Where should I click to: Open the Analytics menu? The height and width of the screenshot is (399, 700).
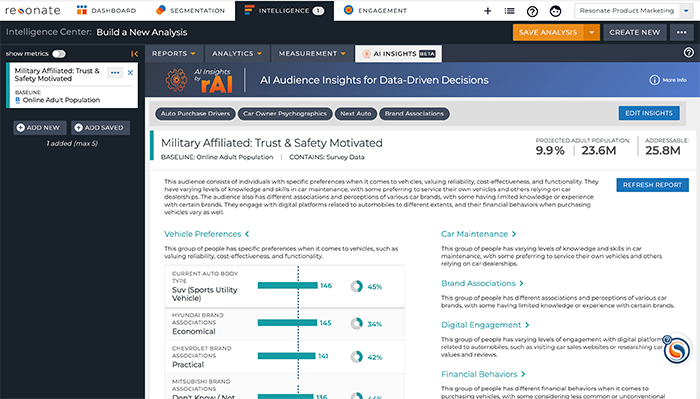click(x=237, y=54)
